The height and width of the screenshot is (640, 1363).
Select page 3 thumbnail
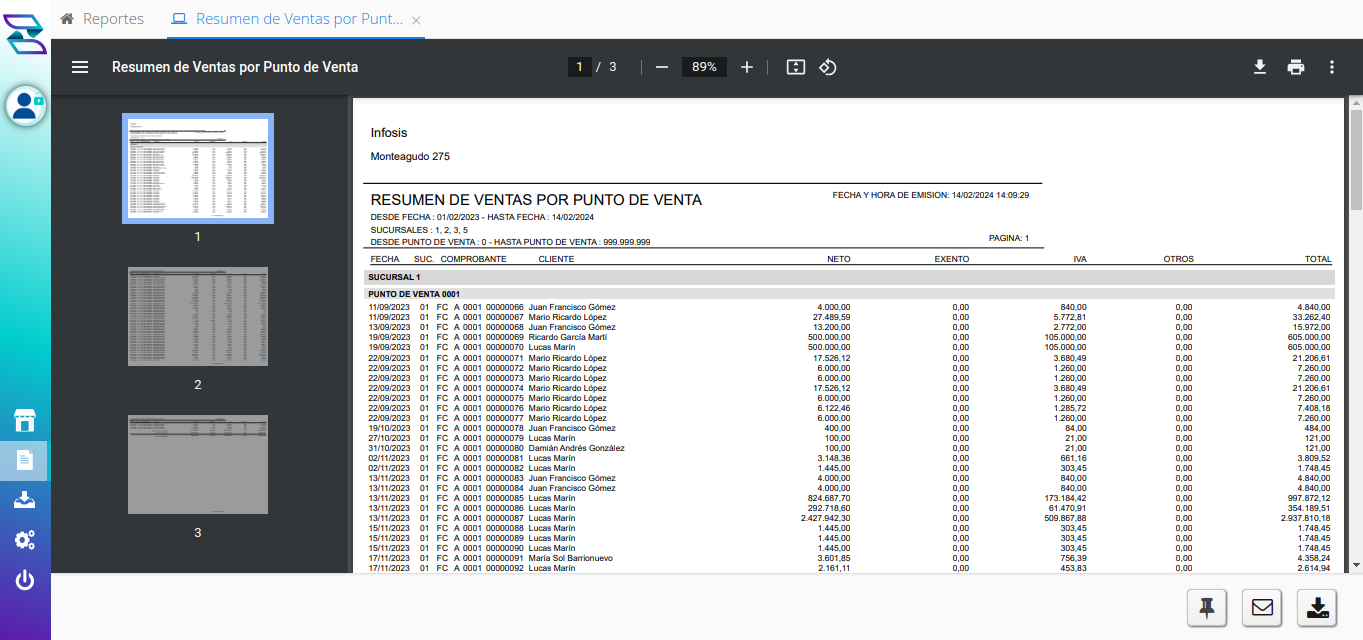[198, 465]
